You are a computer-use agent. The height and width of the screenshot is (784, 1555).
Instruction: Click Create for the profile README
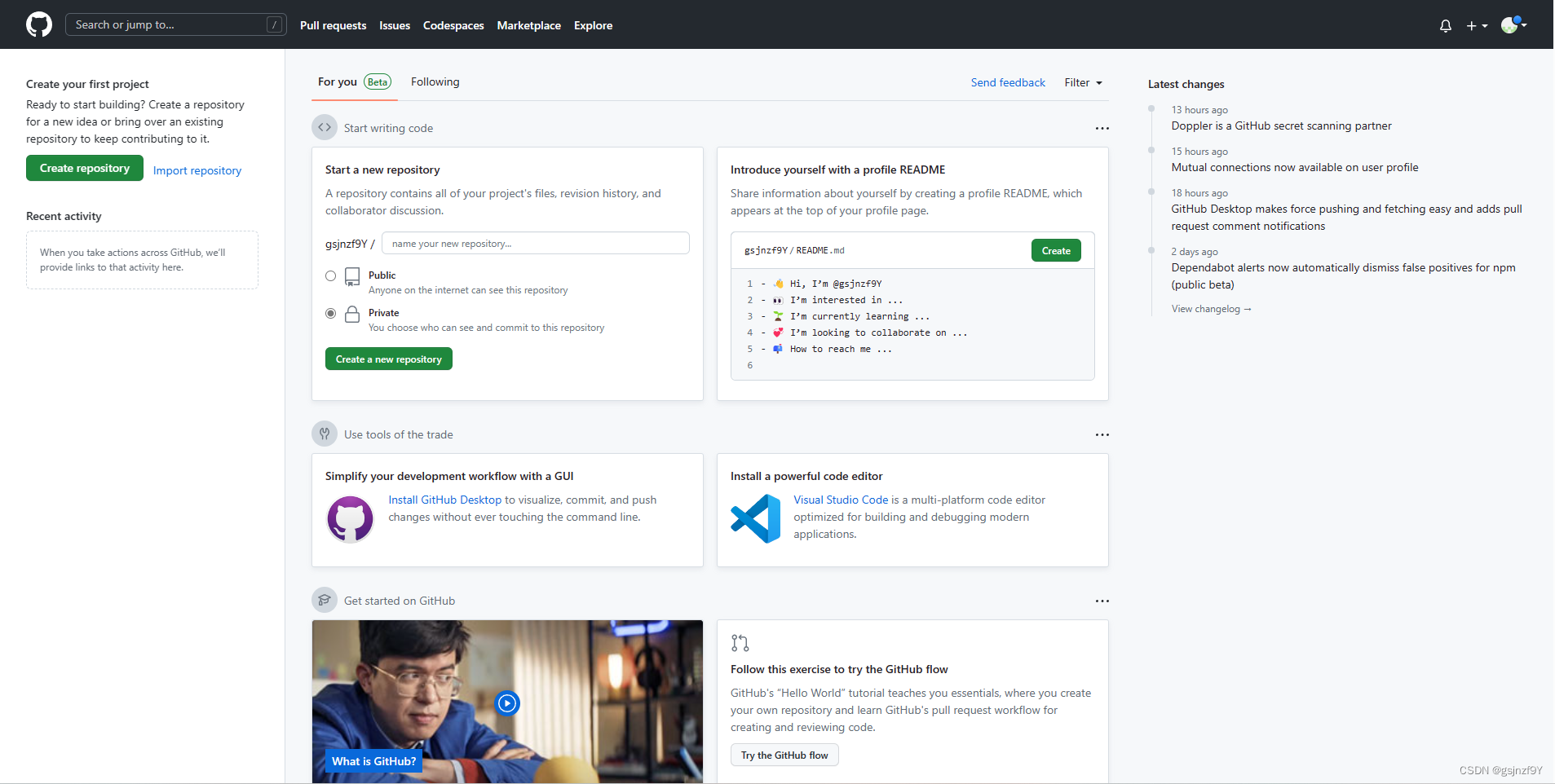coord(1056,250)
